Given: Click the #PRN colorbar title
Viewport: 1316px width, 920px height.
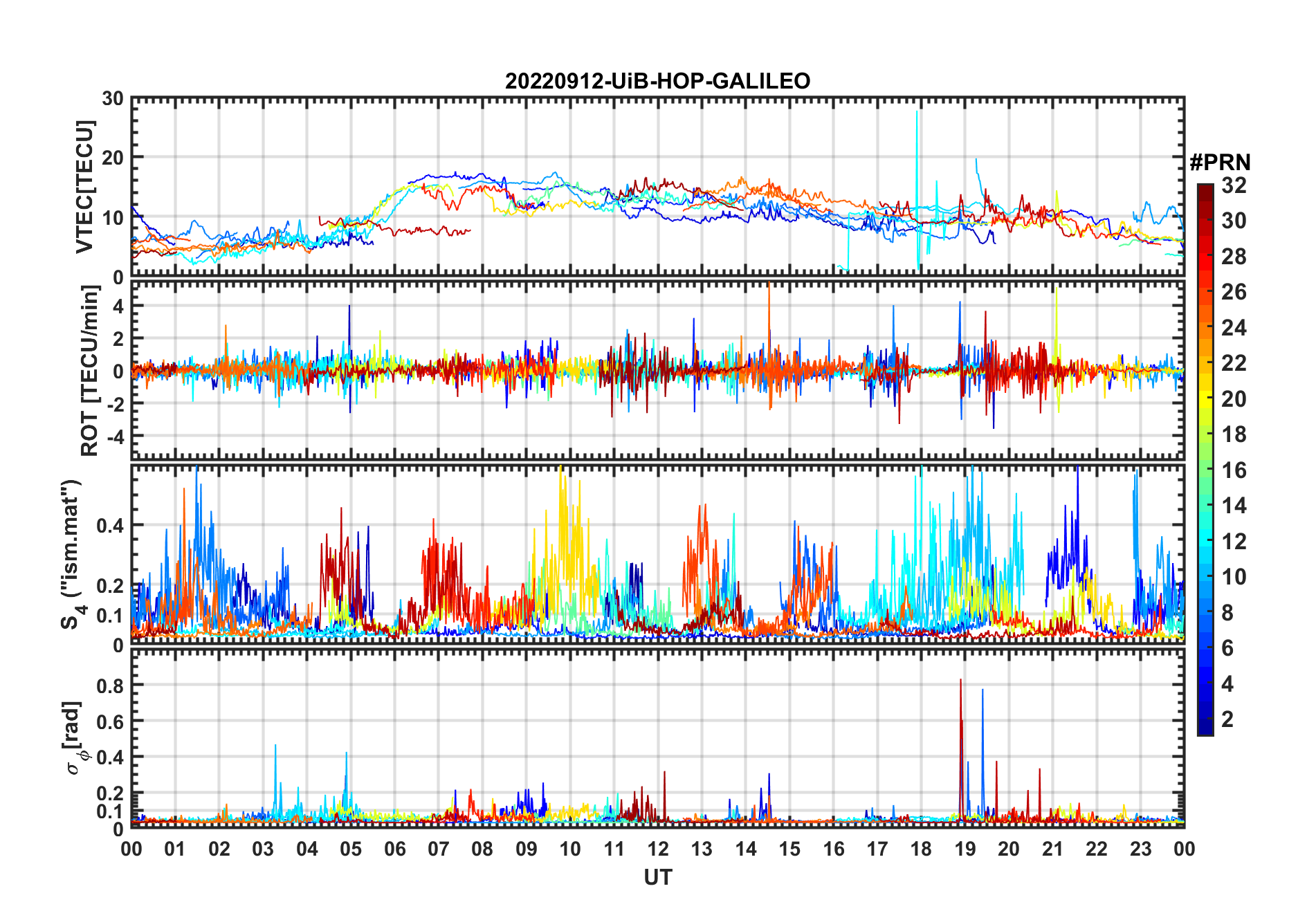Looking at the screenshot, I should click(1220, 163).
